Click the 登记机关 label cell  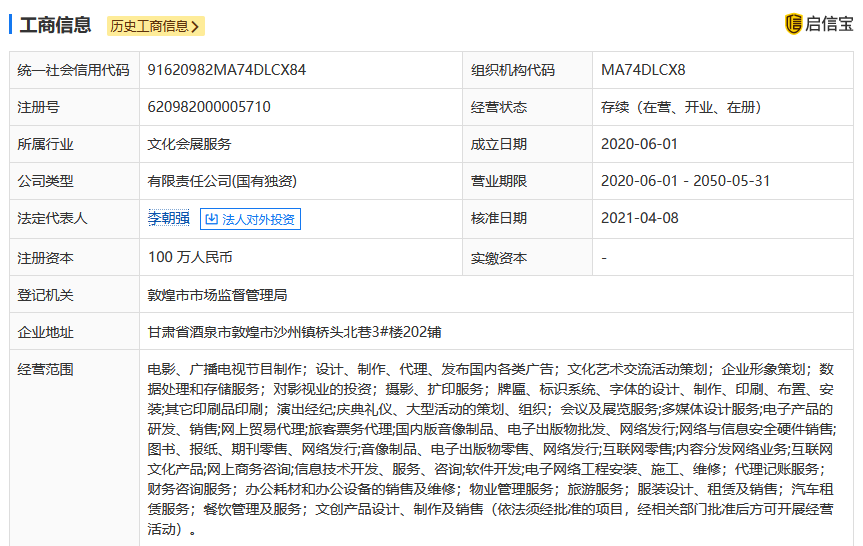pos(74,295)
